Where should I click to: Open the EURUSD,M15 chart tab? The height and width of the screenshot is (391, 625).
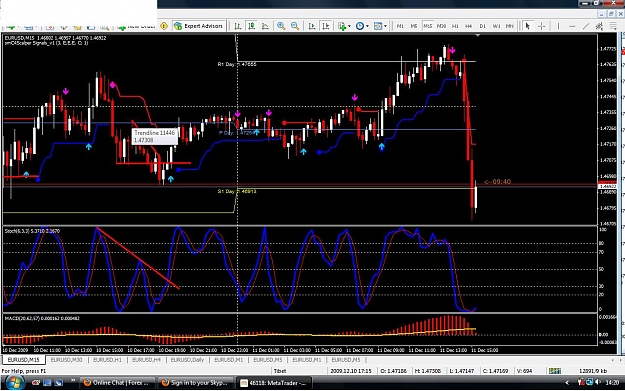pos(24,360)
